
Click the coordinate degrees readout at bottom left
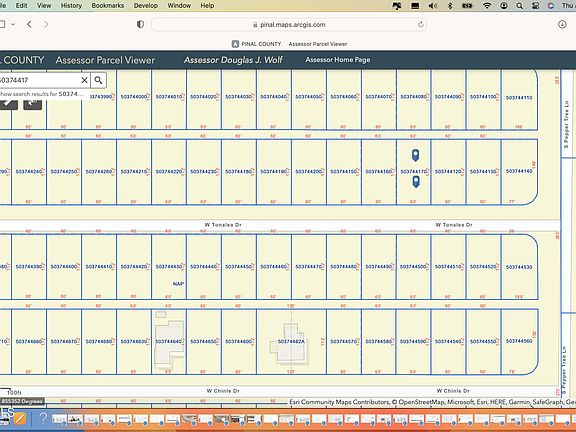22,401
